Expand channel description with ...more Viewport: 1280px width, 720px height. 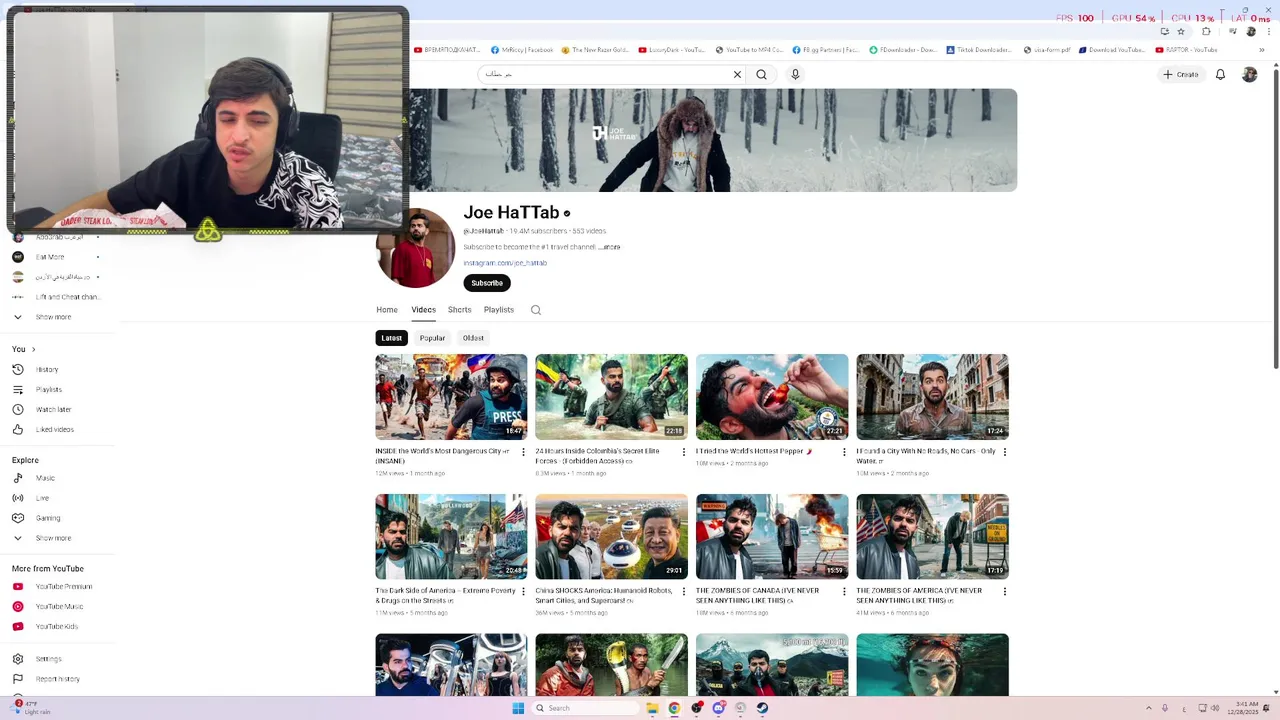(610, 247)
